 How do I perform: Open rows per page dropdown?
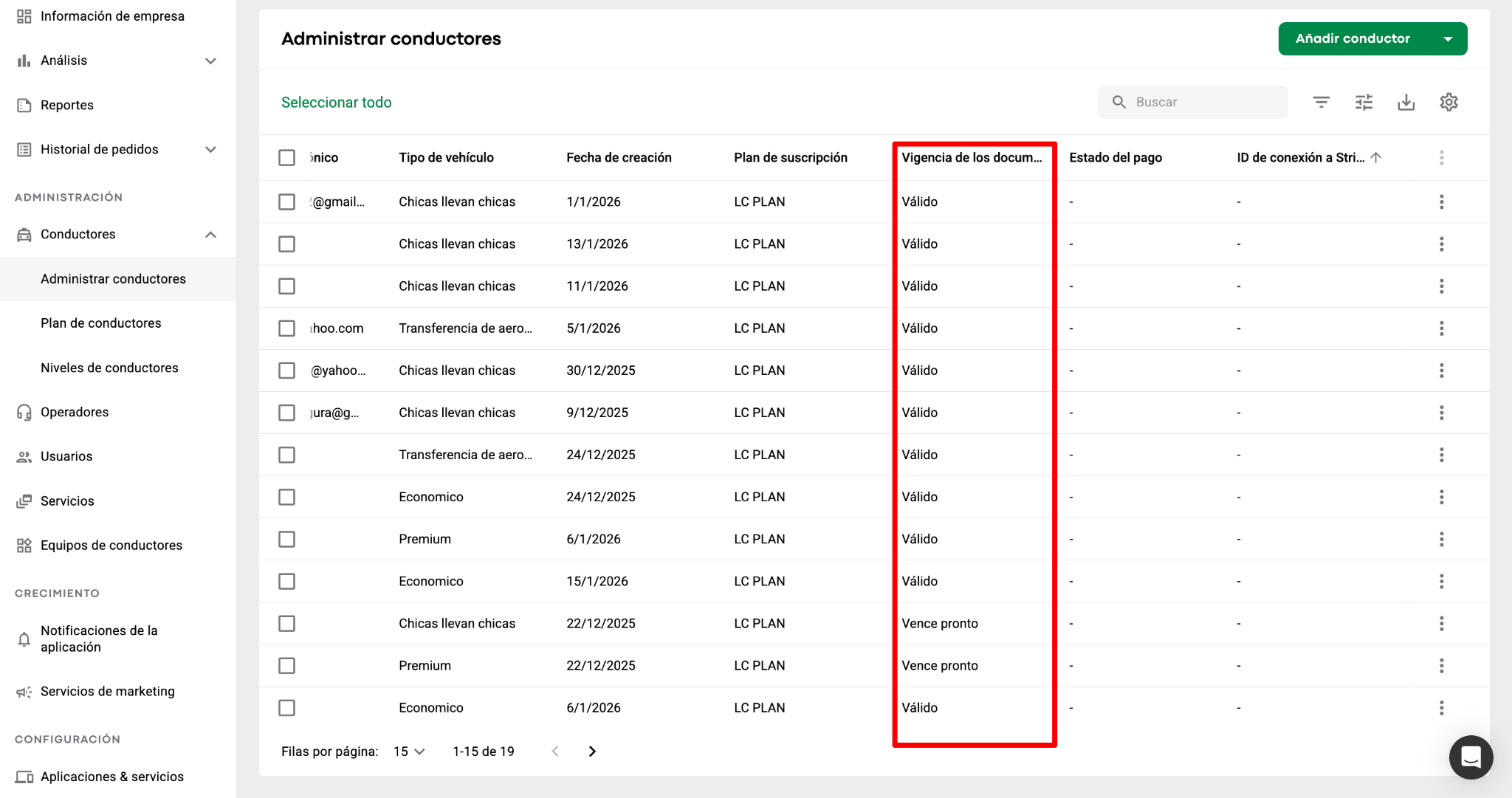[409, 751]
